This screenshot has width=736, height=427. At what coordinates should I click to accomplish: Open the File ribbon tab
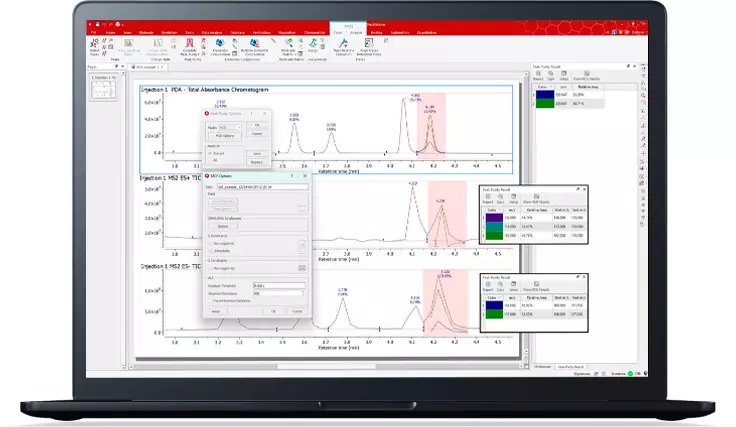(x=93, y=32)
